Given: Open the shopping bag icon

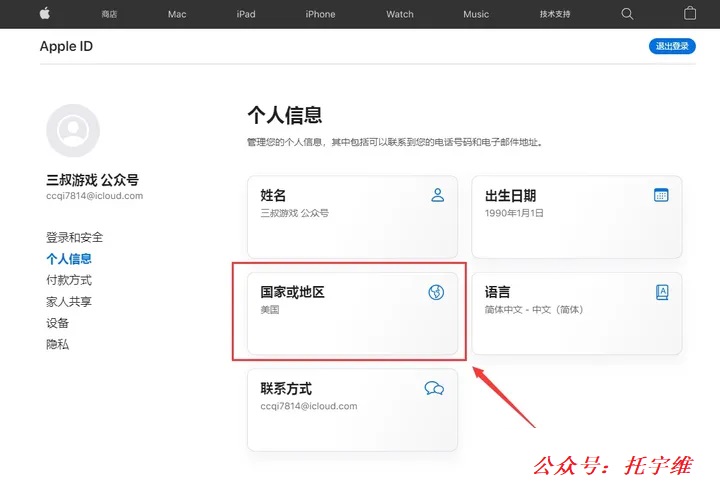Looking at the screenshot, I should pos(690,13).
